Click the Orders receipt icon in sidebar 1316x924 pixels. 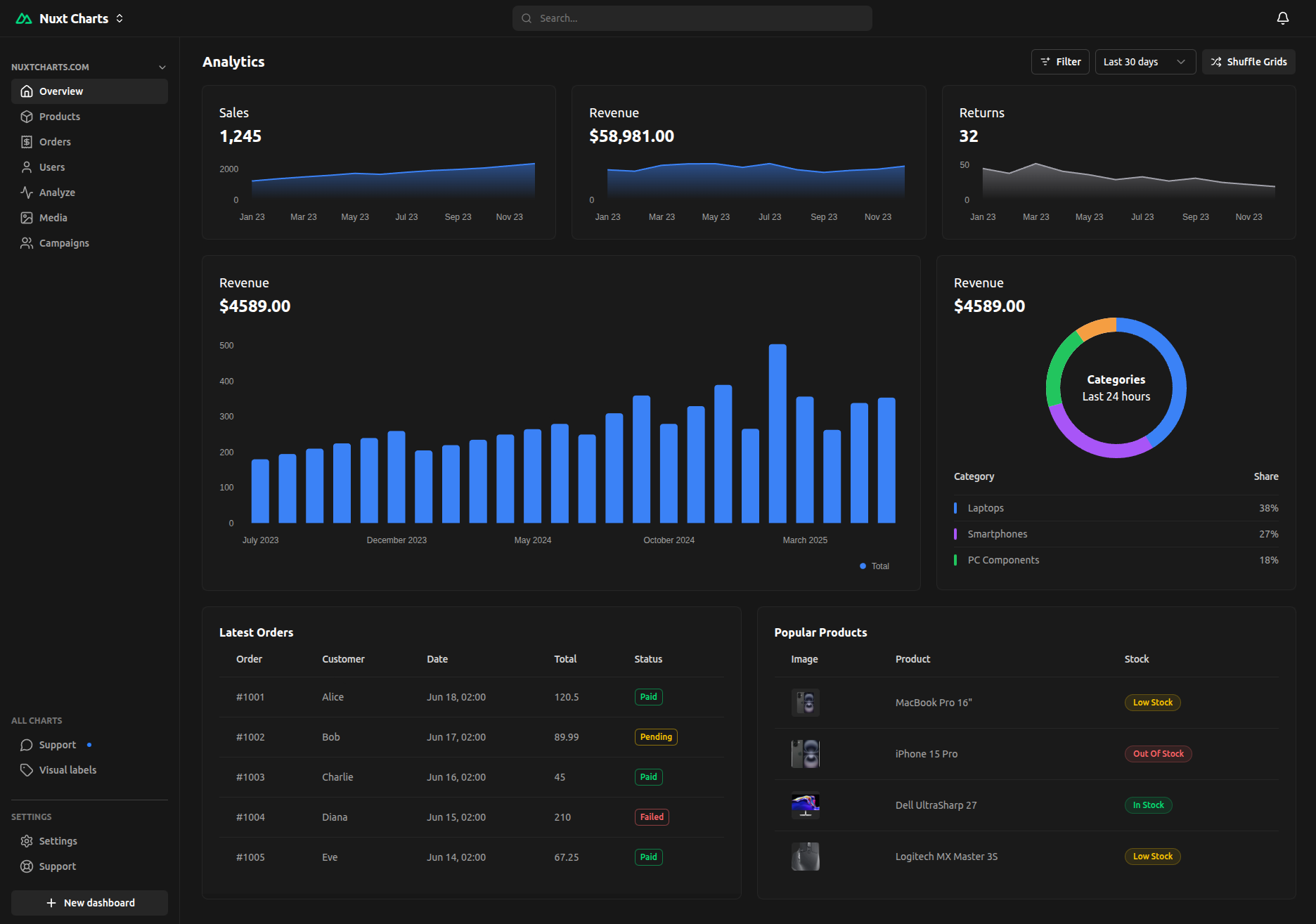(27, 142)
